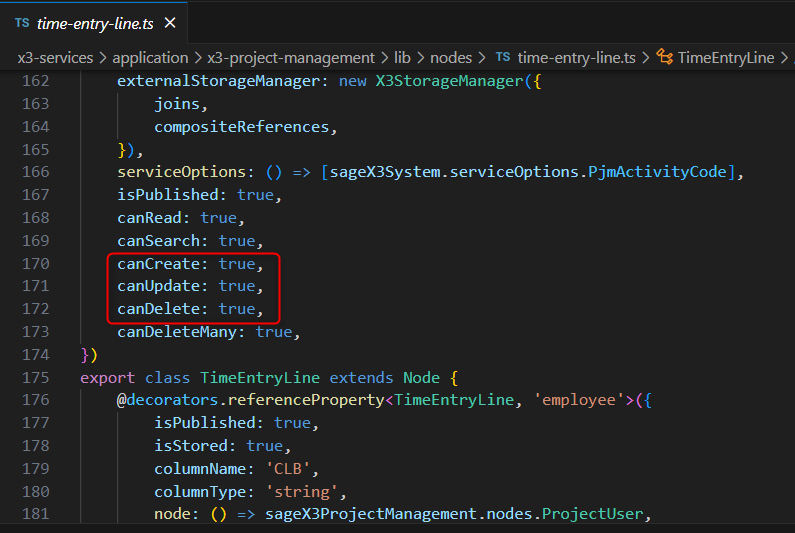The image size is (795, 533).
Task: Click on 'canRead' property
Action: [x=150, y=218]
